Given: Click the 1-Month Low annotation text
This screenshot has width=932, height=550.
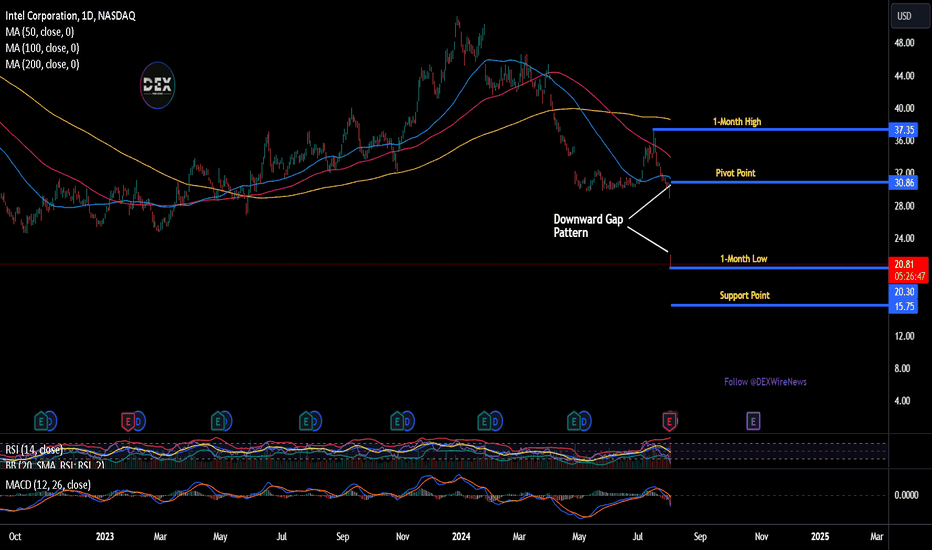Looking at the screenshot, I should point(744,259).
